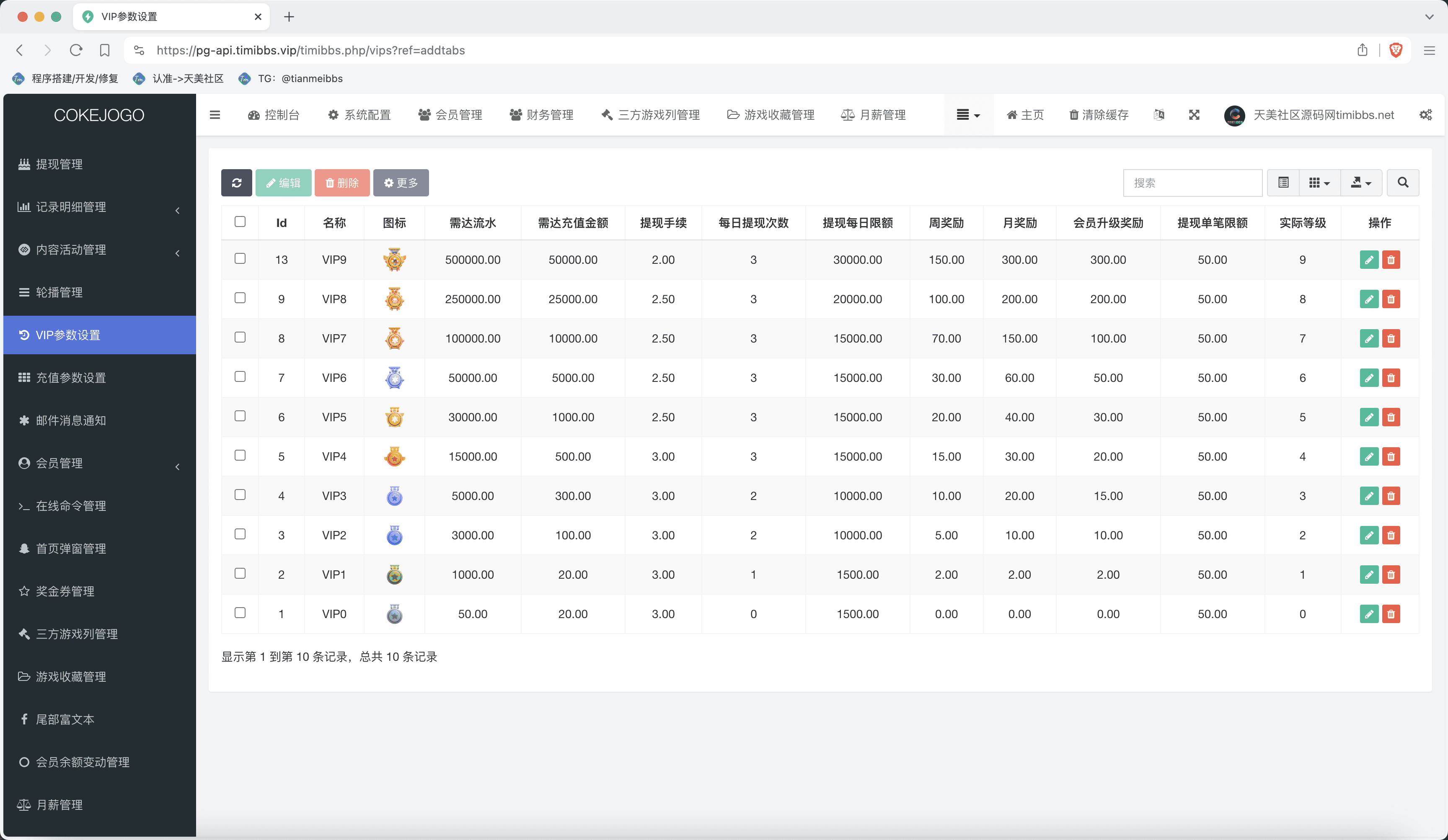This screenshot has height=840, width=1448.
Task: Select 充值参数设置 in the sidebar
Action: click(x=71, y=378)
